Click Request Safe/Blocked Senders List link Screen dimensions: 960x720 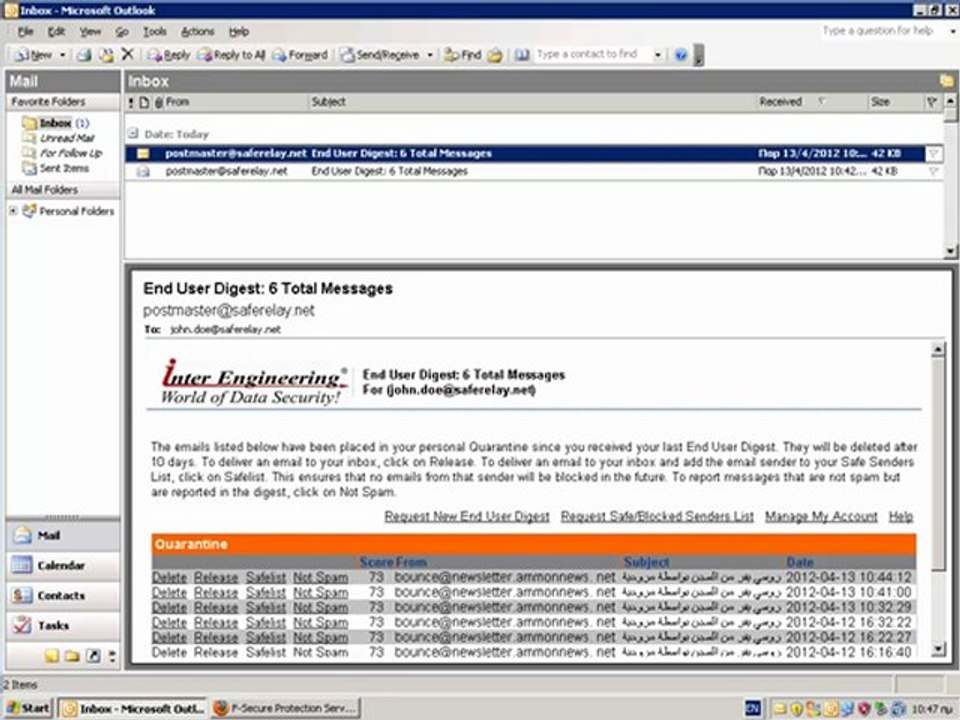[657, 517]
